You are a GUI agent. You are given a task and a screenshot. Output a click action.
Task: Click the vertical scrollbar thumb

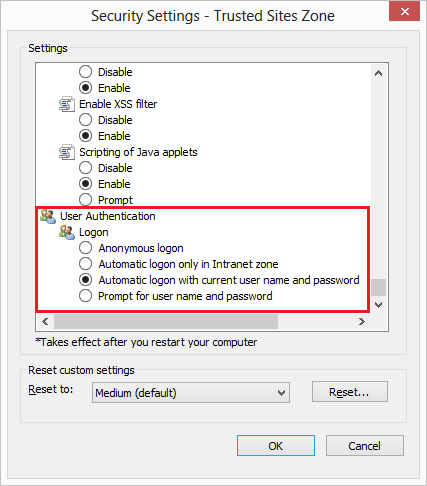click(x=378, y=287)
